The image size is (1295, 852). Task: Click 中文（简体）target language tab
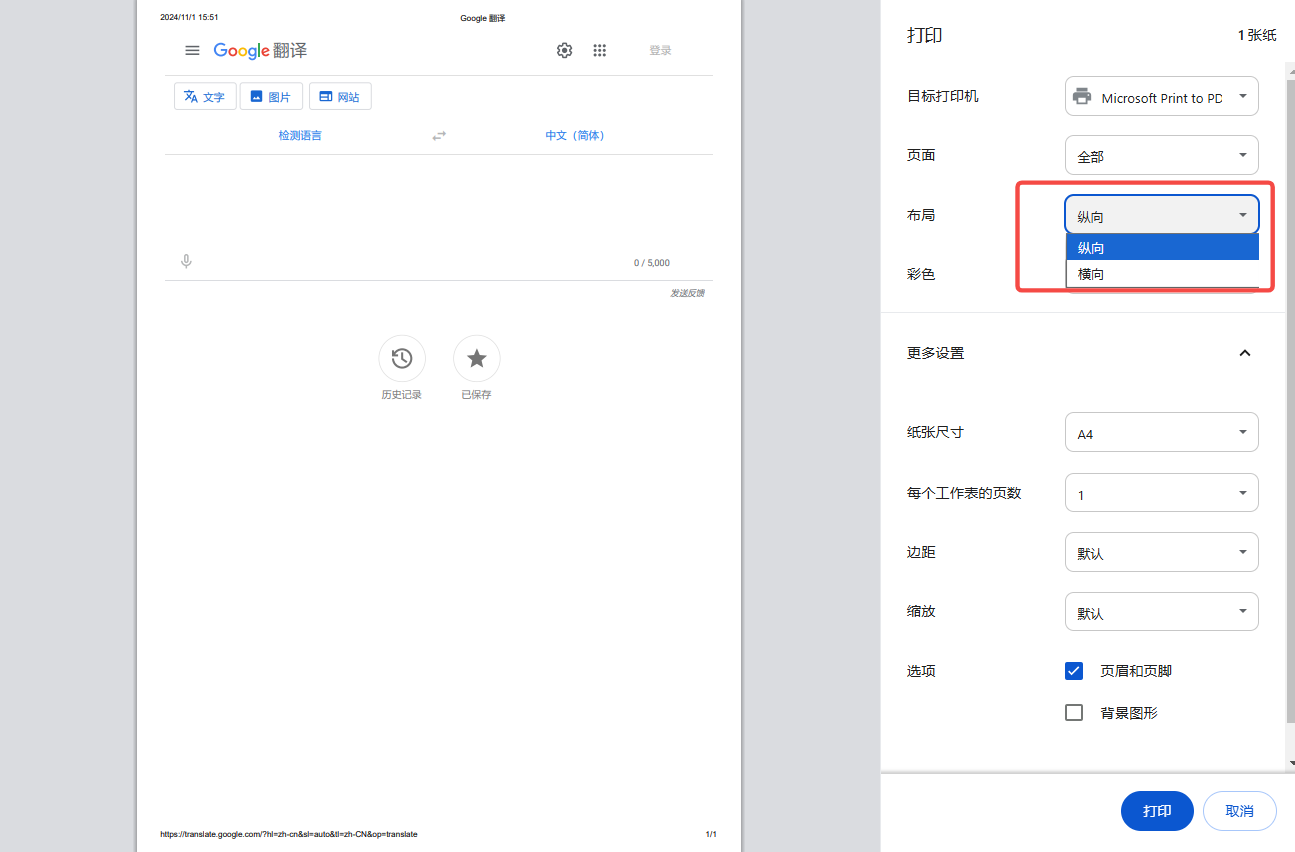pyautogui.click(x=576, y=136)
